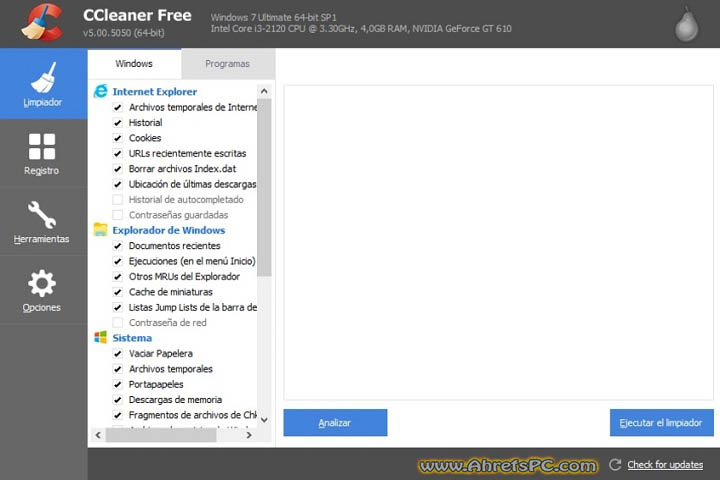The height and width of the screenshot is (480, 720).
Task: Click the CCleaner Free title text
Action: click(137, 15)
